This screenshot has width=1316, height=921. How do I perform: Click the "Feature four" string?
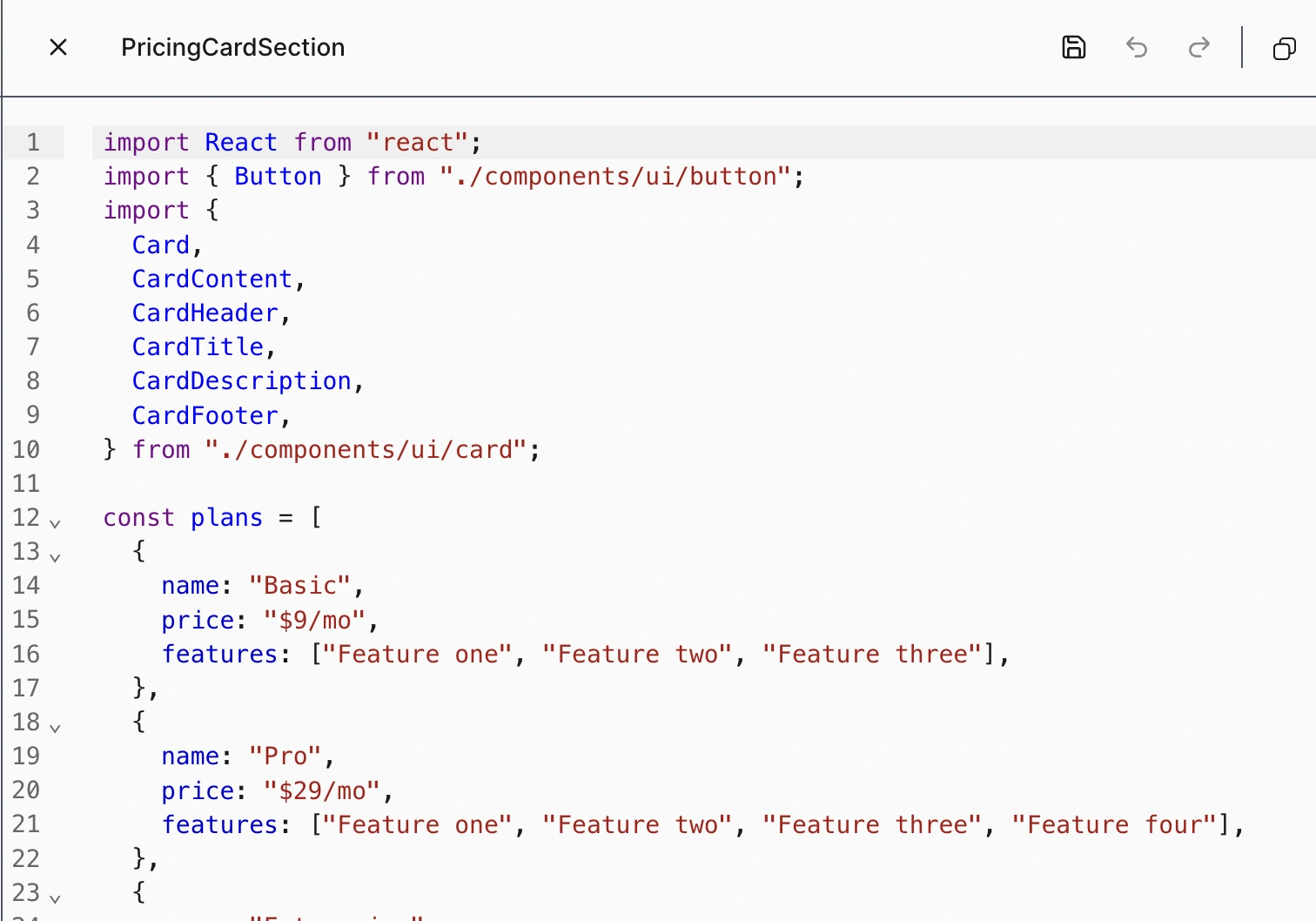point(1115,824)
